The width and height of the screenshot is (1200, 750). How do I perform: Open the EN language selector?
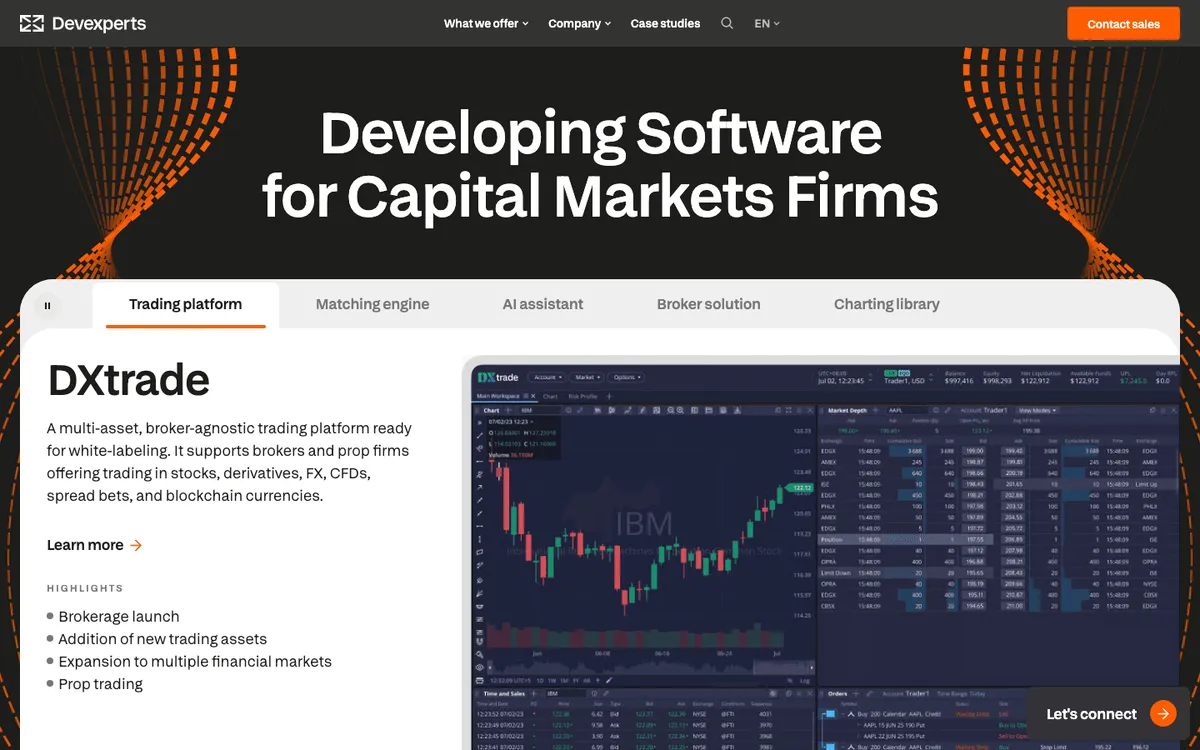(x=767, y=23)
